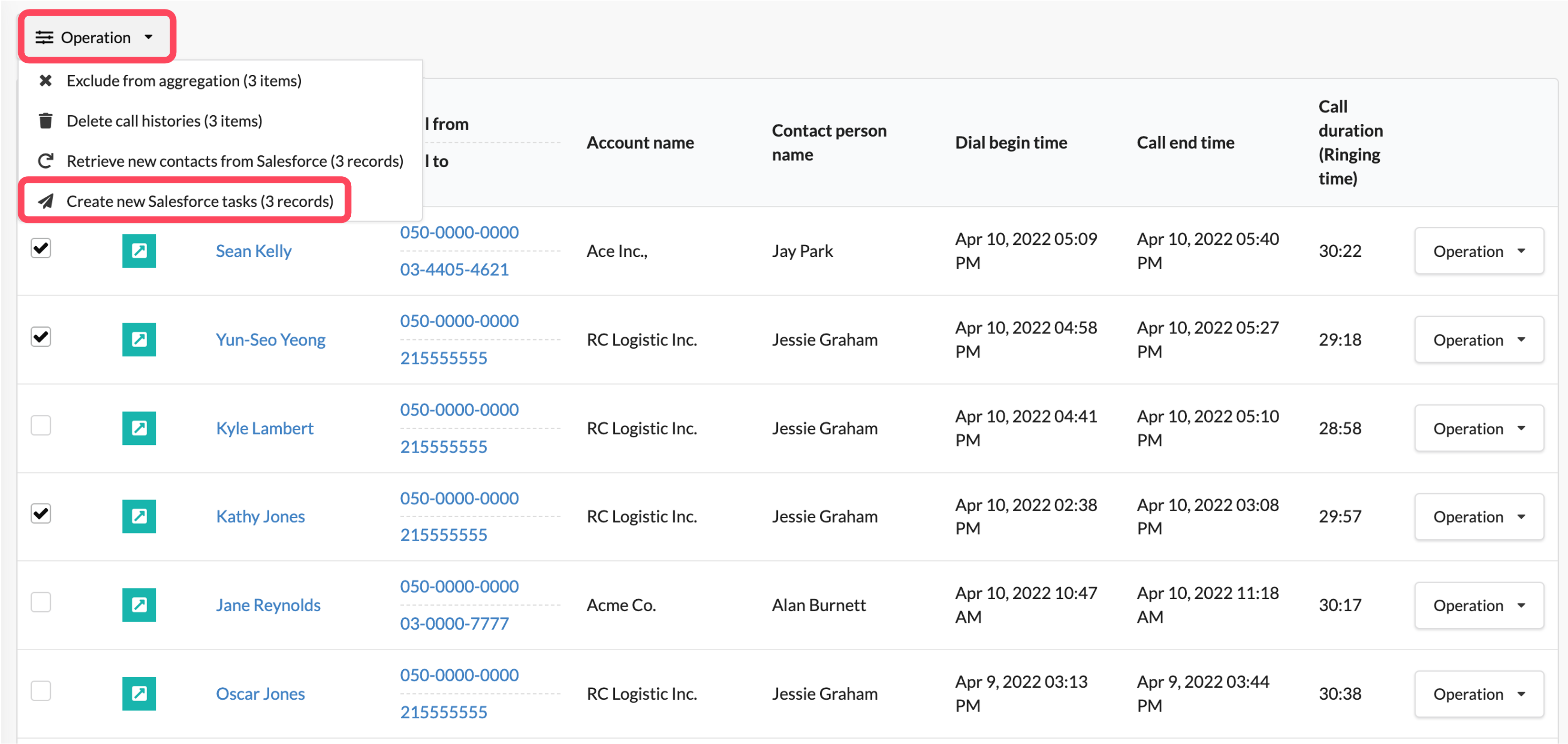Open Oscar Jones's user link
Image resolution: width=1568 pixels, height=744 pixels.
point(261,695)
